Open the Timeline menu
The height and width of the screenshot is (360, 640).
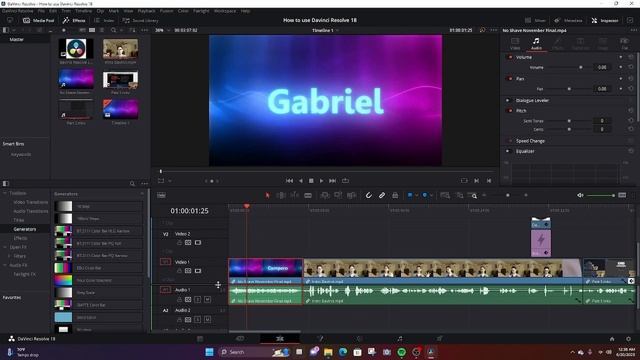[x=83, y=11]
